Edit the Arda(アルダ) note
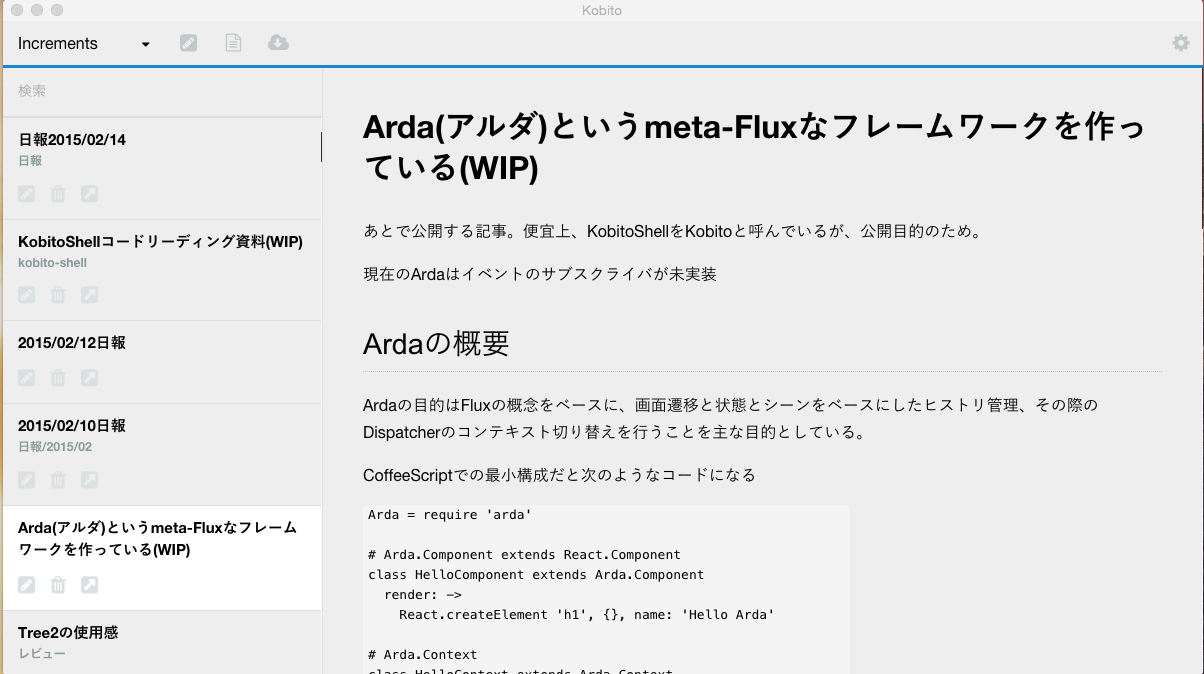Screen dimensions: 1204x674 [x=27, y=585]
